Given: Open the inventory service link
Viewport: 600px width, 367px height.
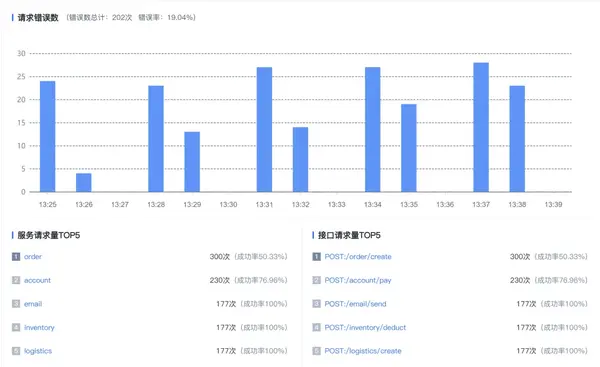Looking at the screenshot, I should click(x=39, y=328).
